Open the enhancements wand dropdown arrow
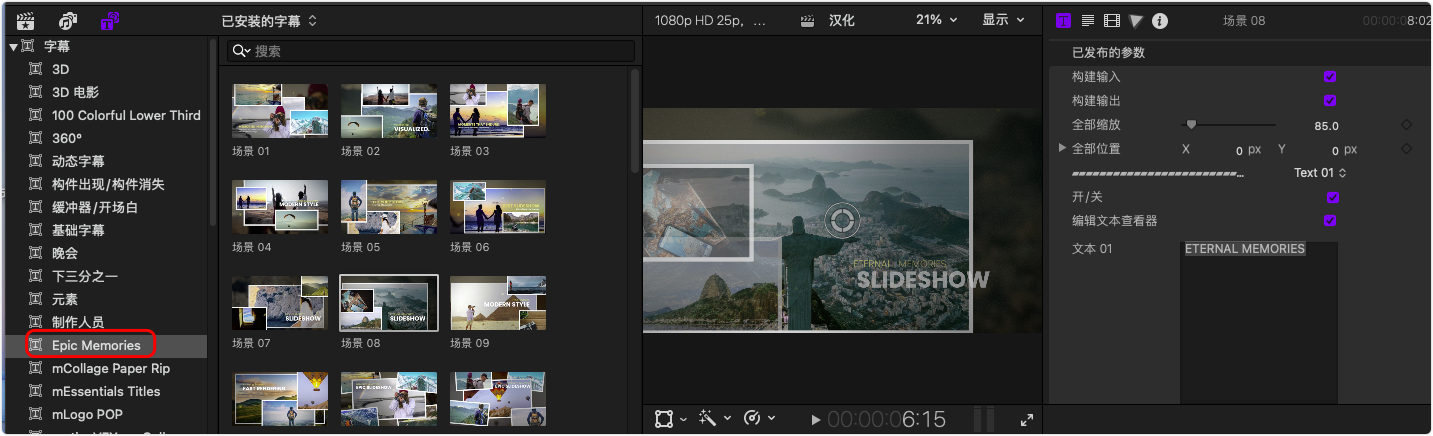 click(727, 419)
